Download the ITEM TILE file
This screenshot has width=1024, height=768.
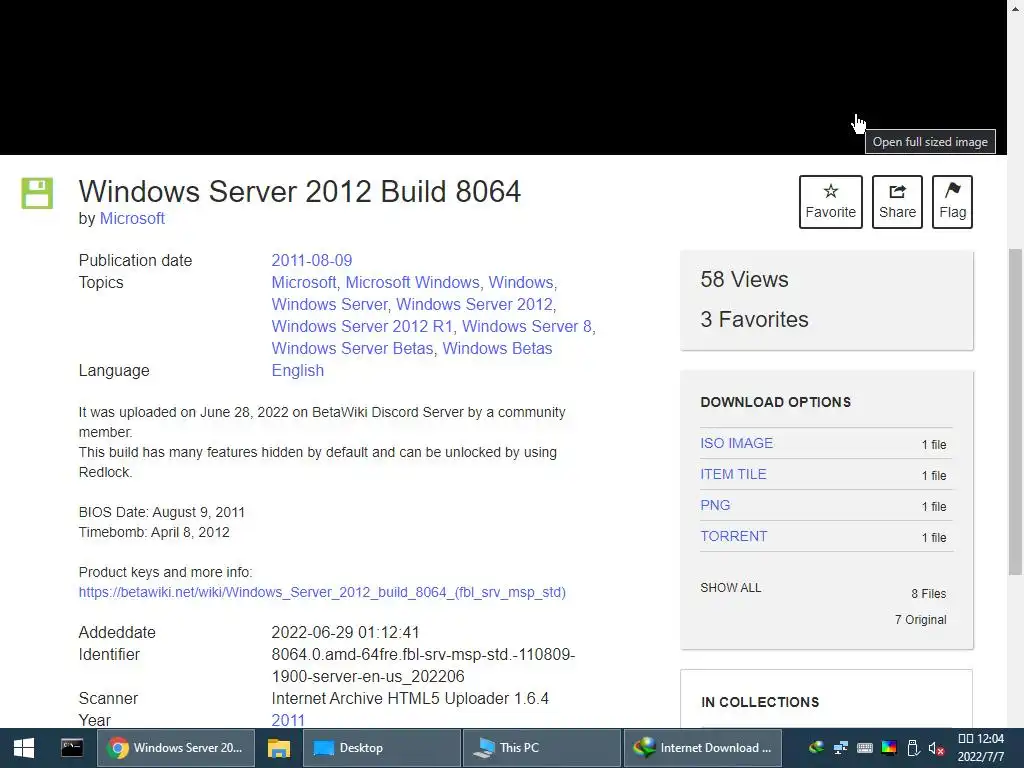(733, 474)
